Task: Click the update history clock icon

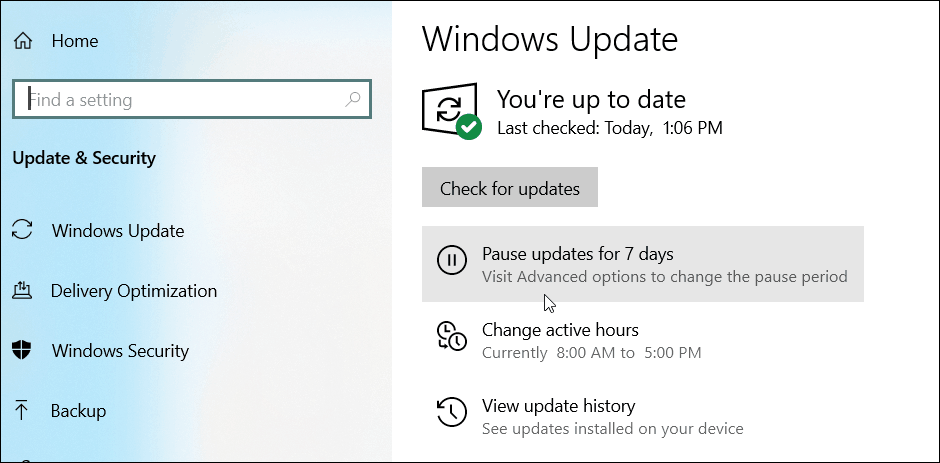Action: click(451, 412)
